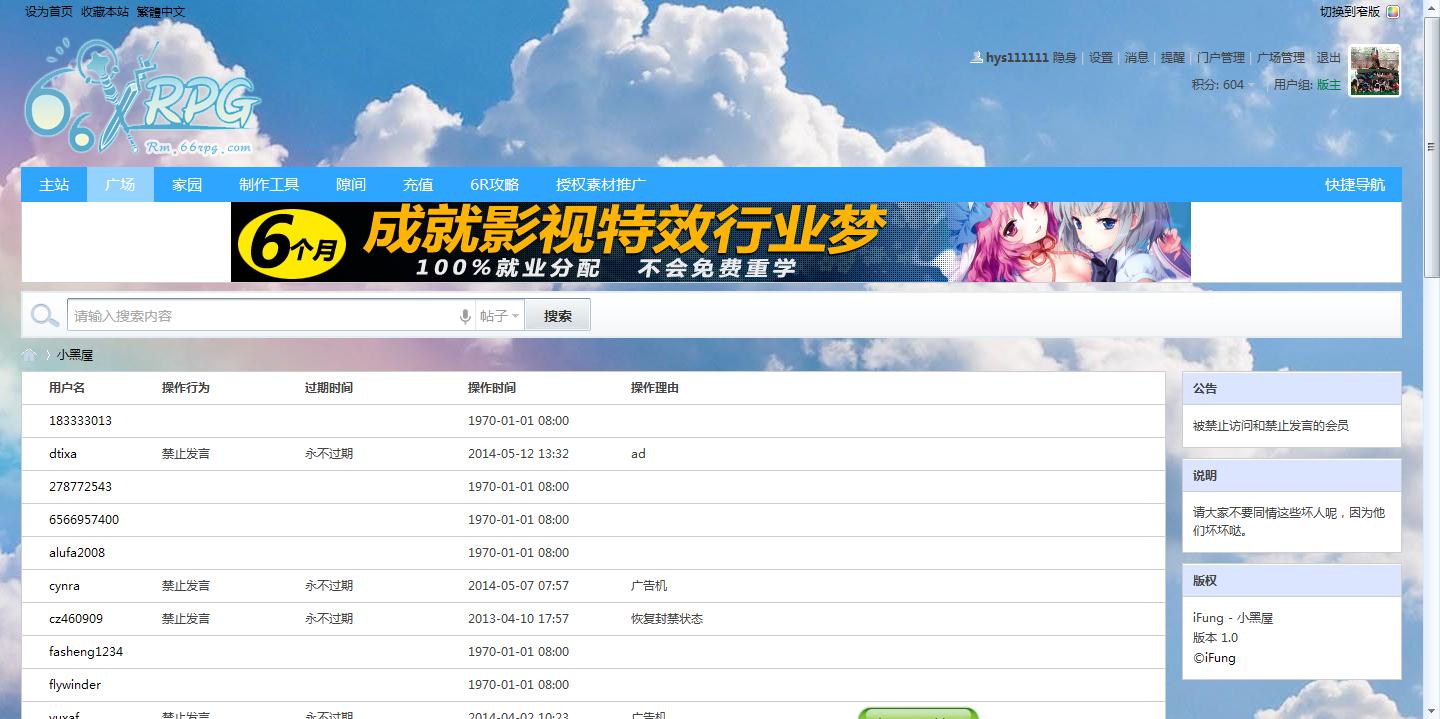This screenshot has width=1440, height=719.
Task: Switch to 繁體中文 language
Action: (161, 12)
